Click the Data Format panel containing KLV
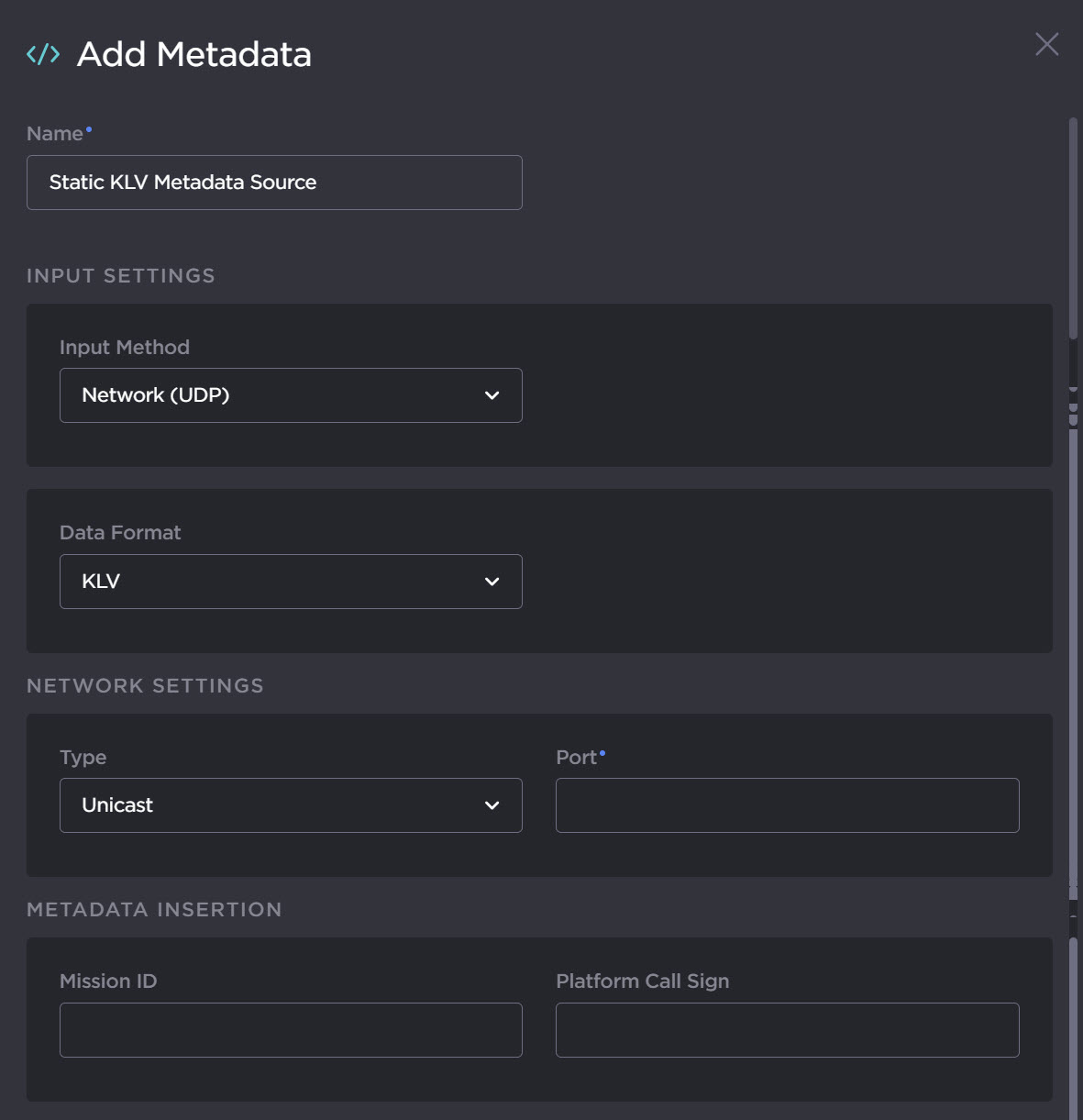The width and height of the screenshot is (1083, 1120). click(779, 569)
